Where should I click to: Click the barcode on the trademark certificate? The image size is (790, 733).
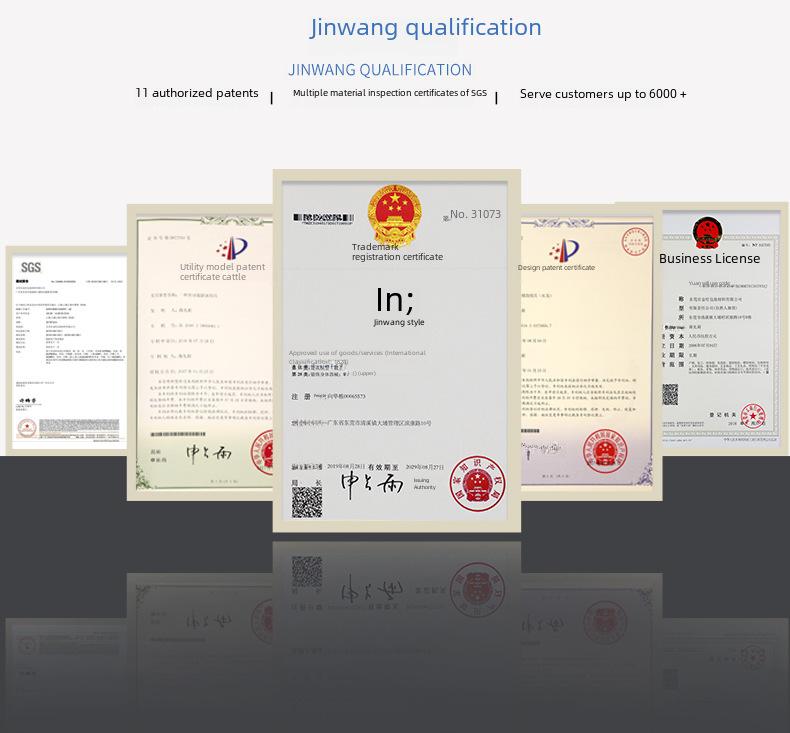pos(324,219)
